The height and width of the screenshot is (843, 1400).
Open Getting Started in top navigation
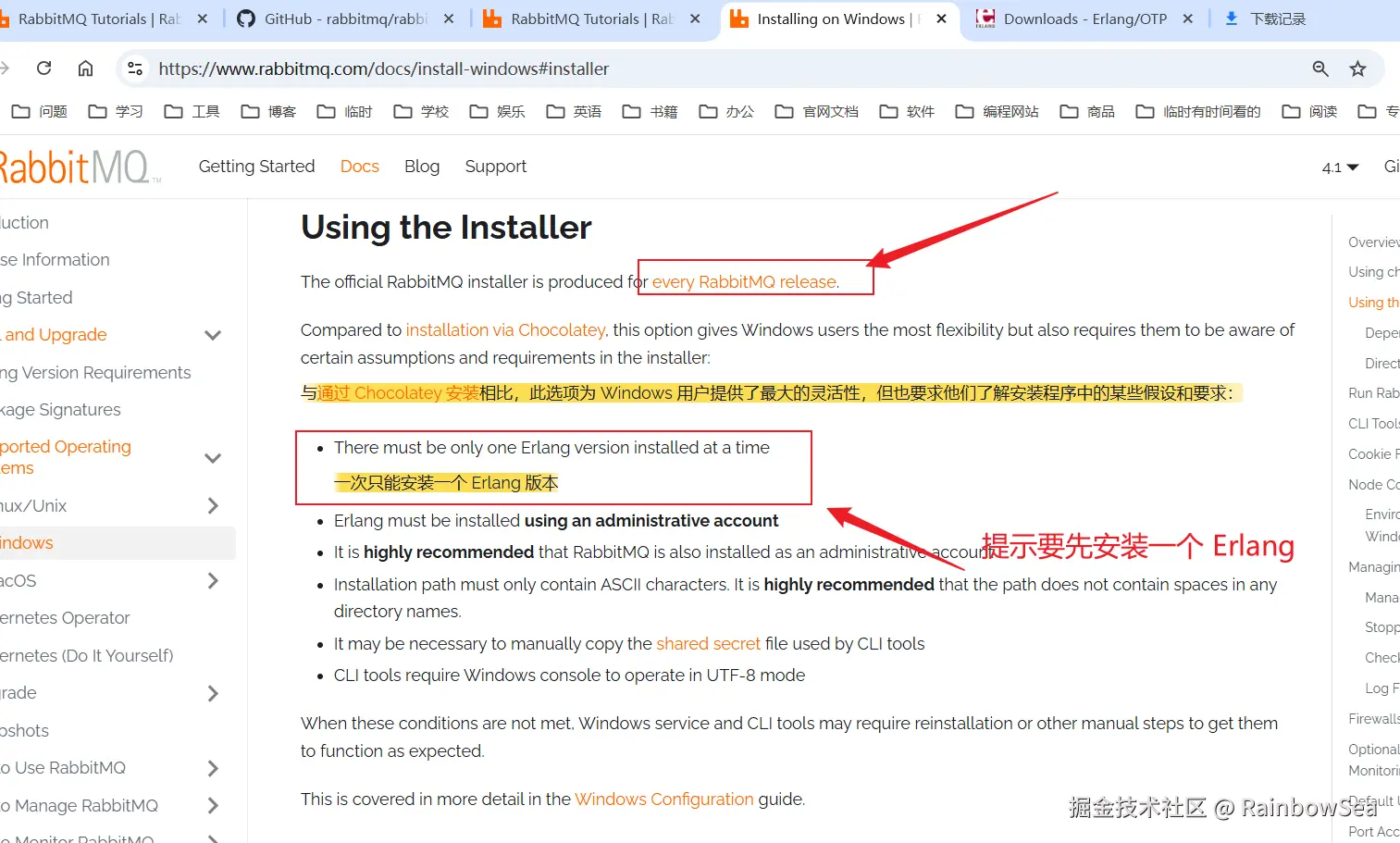point(256,167)
